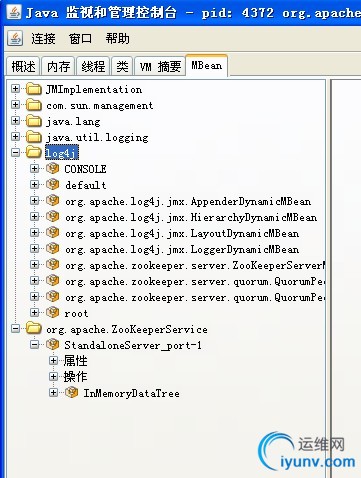Click the StandaloneServer_port-1 bean icon

point(52,345)
